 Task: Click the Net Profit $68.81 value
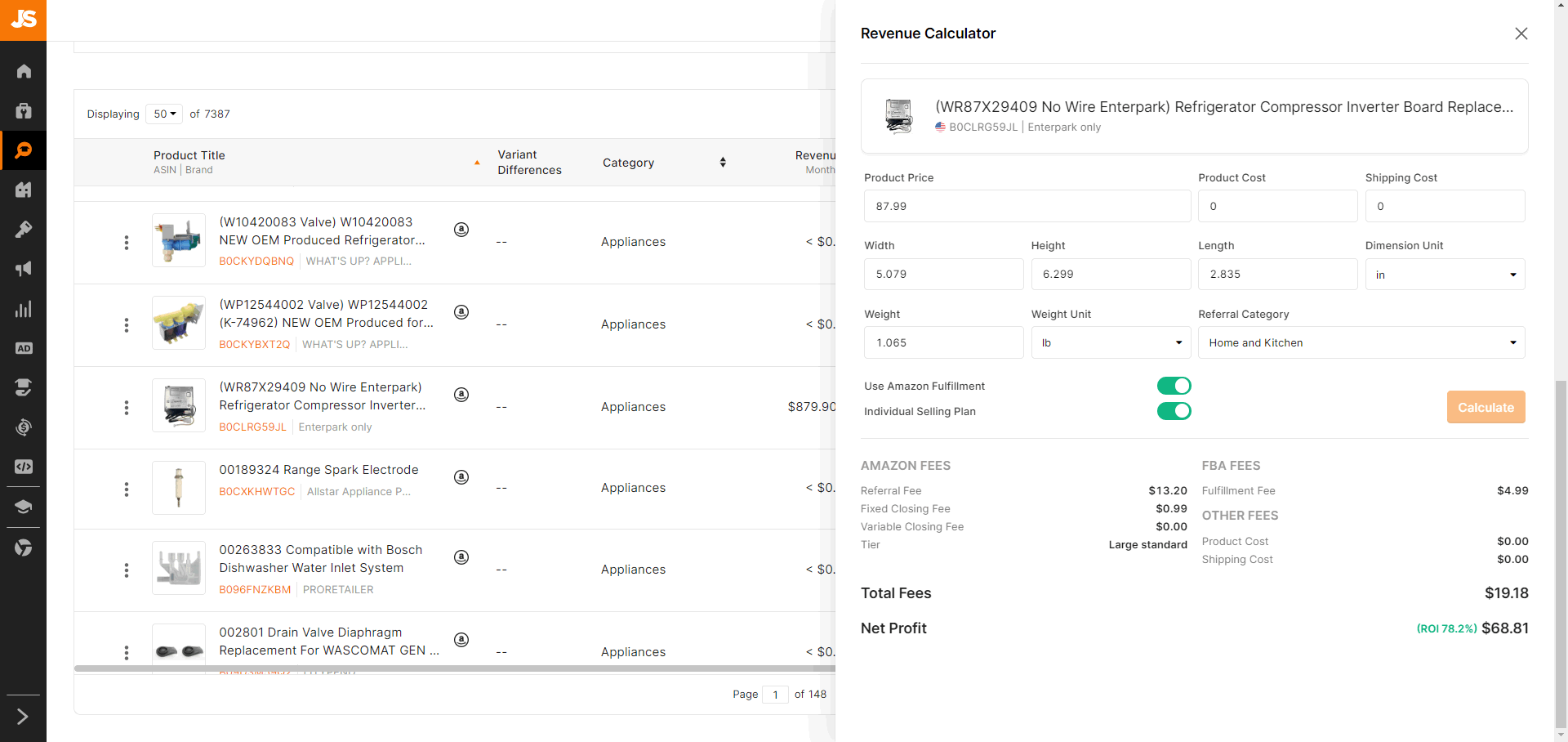click(x=1505, y=628)
